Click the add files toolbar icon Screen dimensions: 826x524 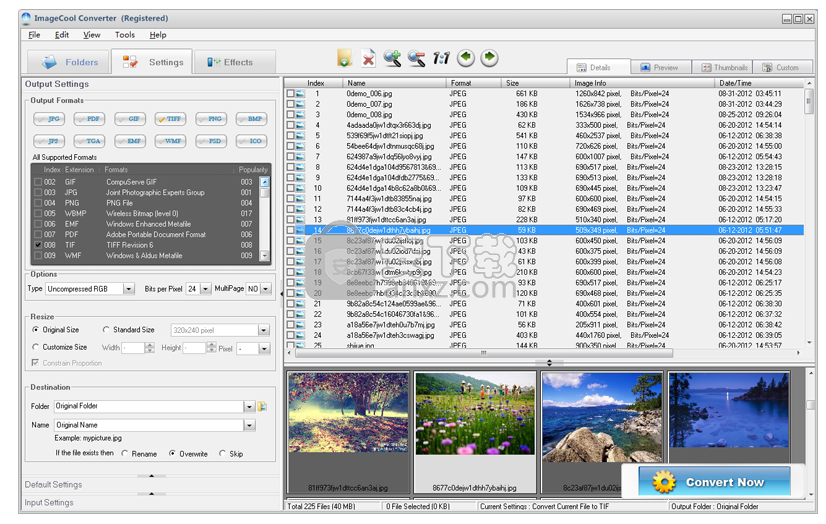344,58
